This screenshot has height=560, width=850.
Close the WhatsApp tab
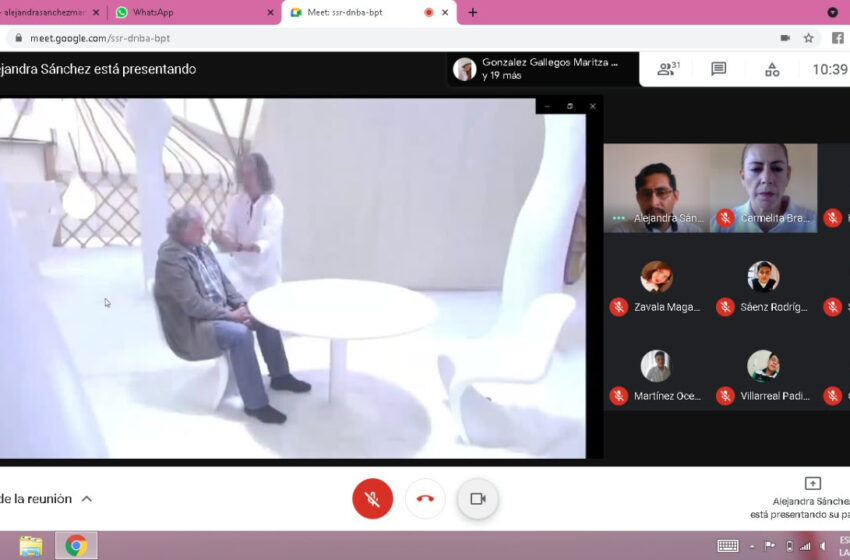click(271, 12)
